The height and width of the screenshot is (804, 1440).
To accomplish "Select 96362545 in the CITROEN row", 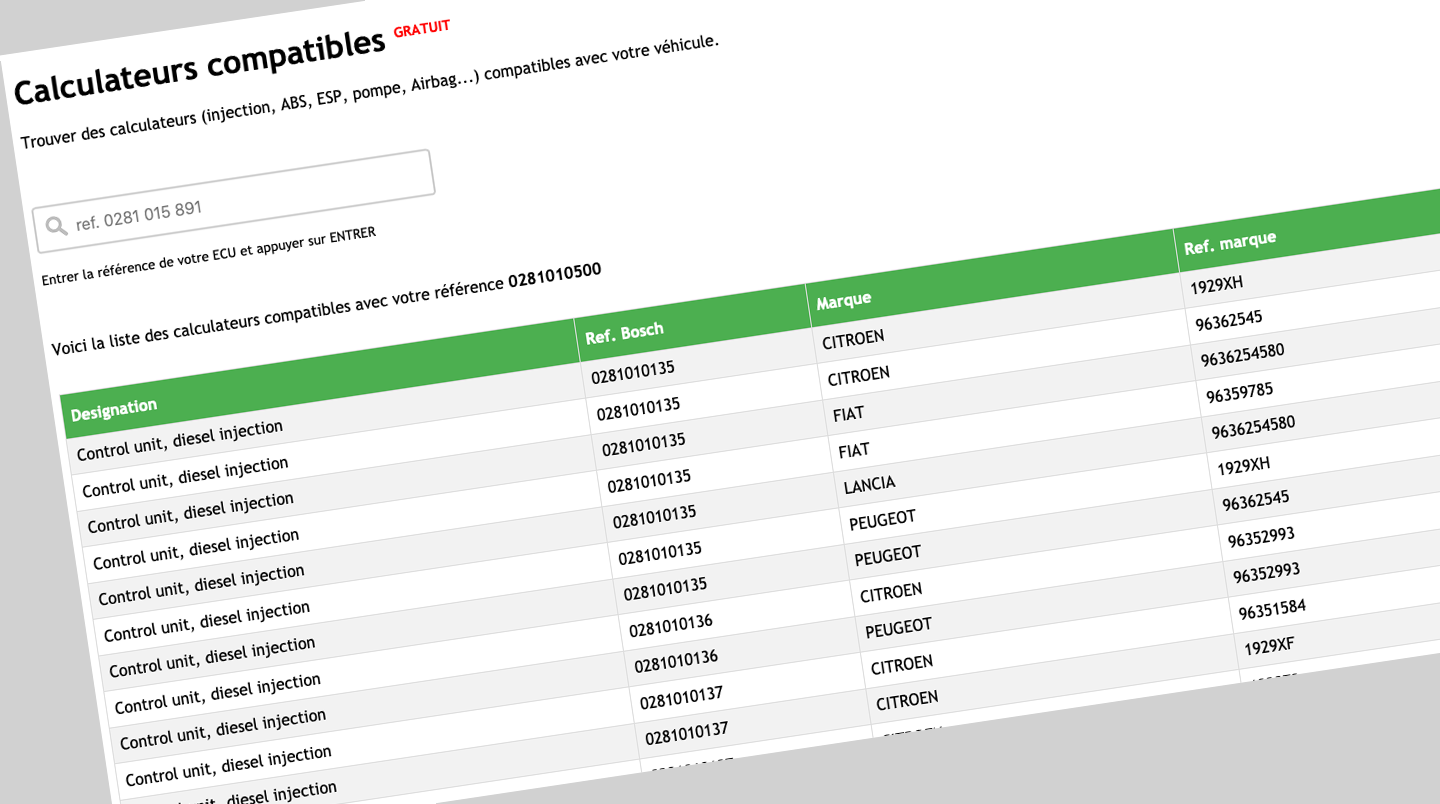I will [x=1229, y=320].
